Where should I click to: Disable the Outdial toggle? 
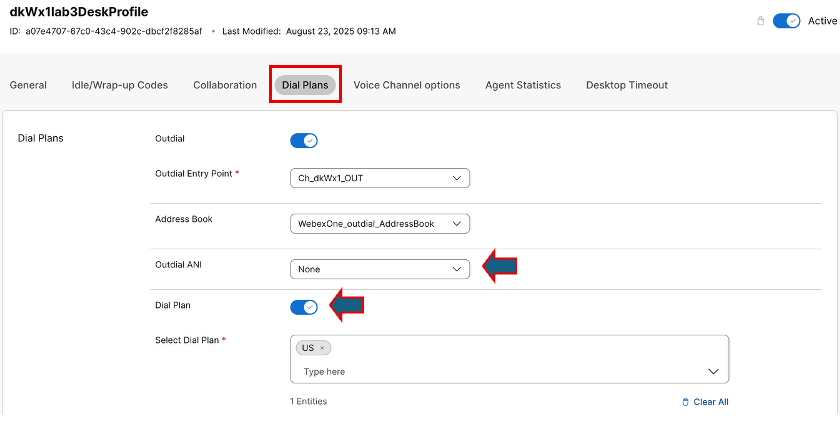click(304, 140)
